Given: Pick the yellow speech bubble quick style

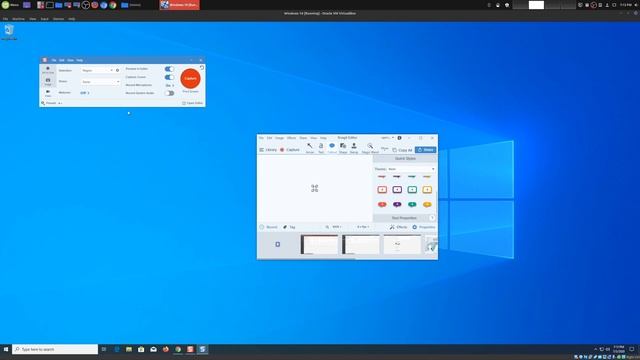Looking at the screenshot, I should (x=427, y=204).
